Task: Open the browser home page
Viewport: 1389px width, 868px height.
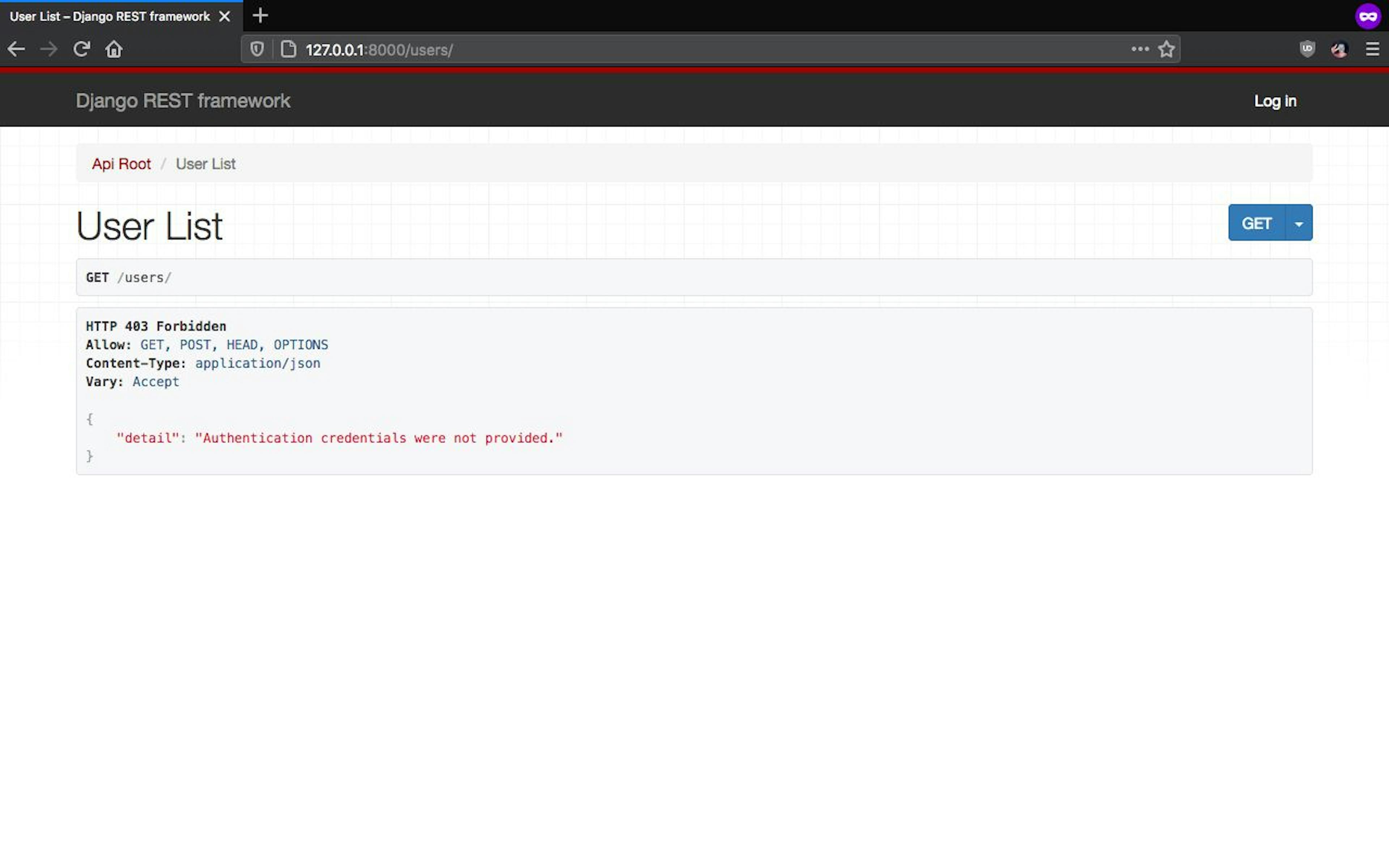Action: [114, 50]
